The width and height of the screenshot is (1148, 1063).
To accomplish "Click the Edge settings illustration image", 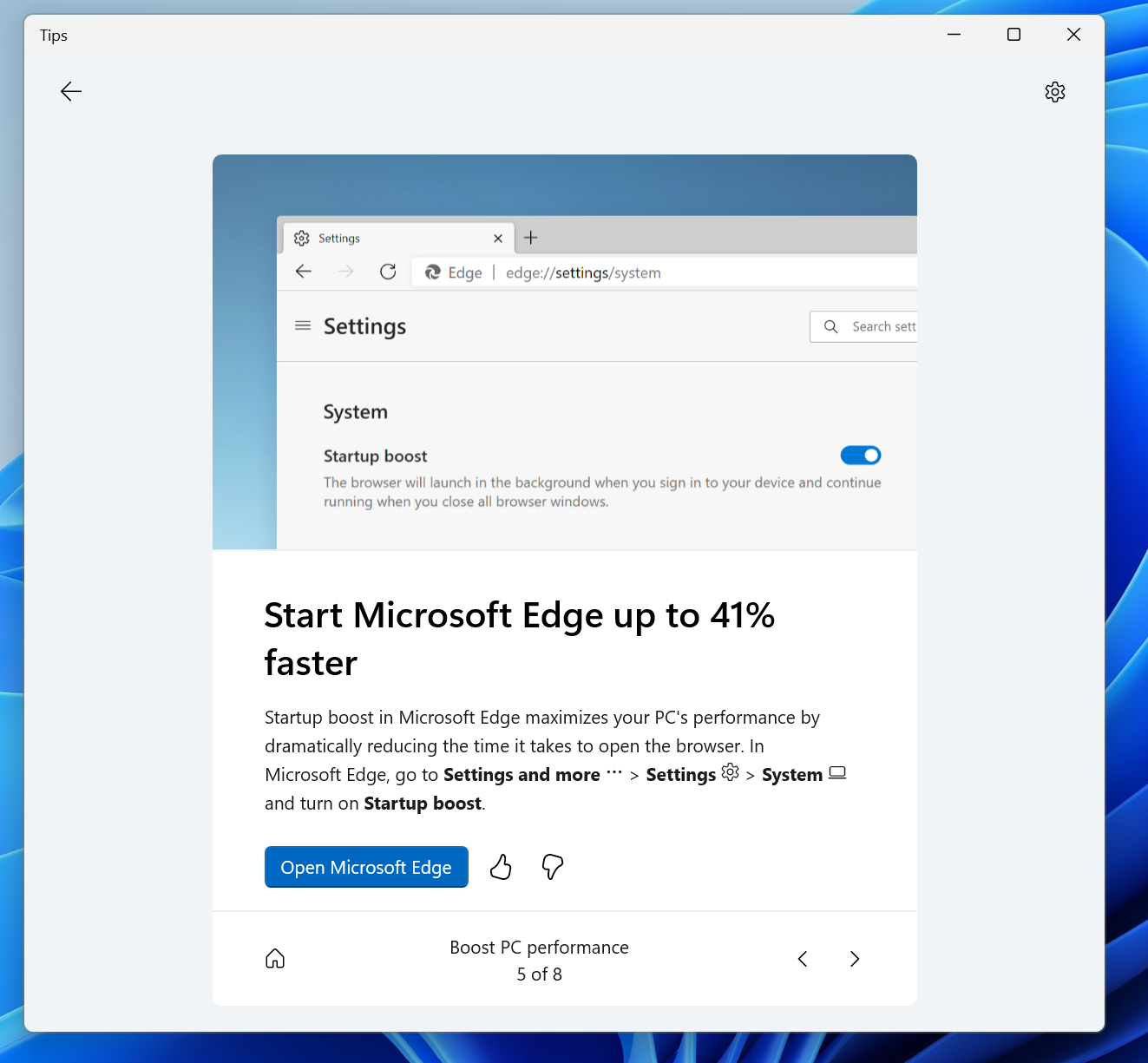I will [565, 352].
